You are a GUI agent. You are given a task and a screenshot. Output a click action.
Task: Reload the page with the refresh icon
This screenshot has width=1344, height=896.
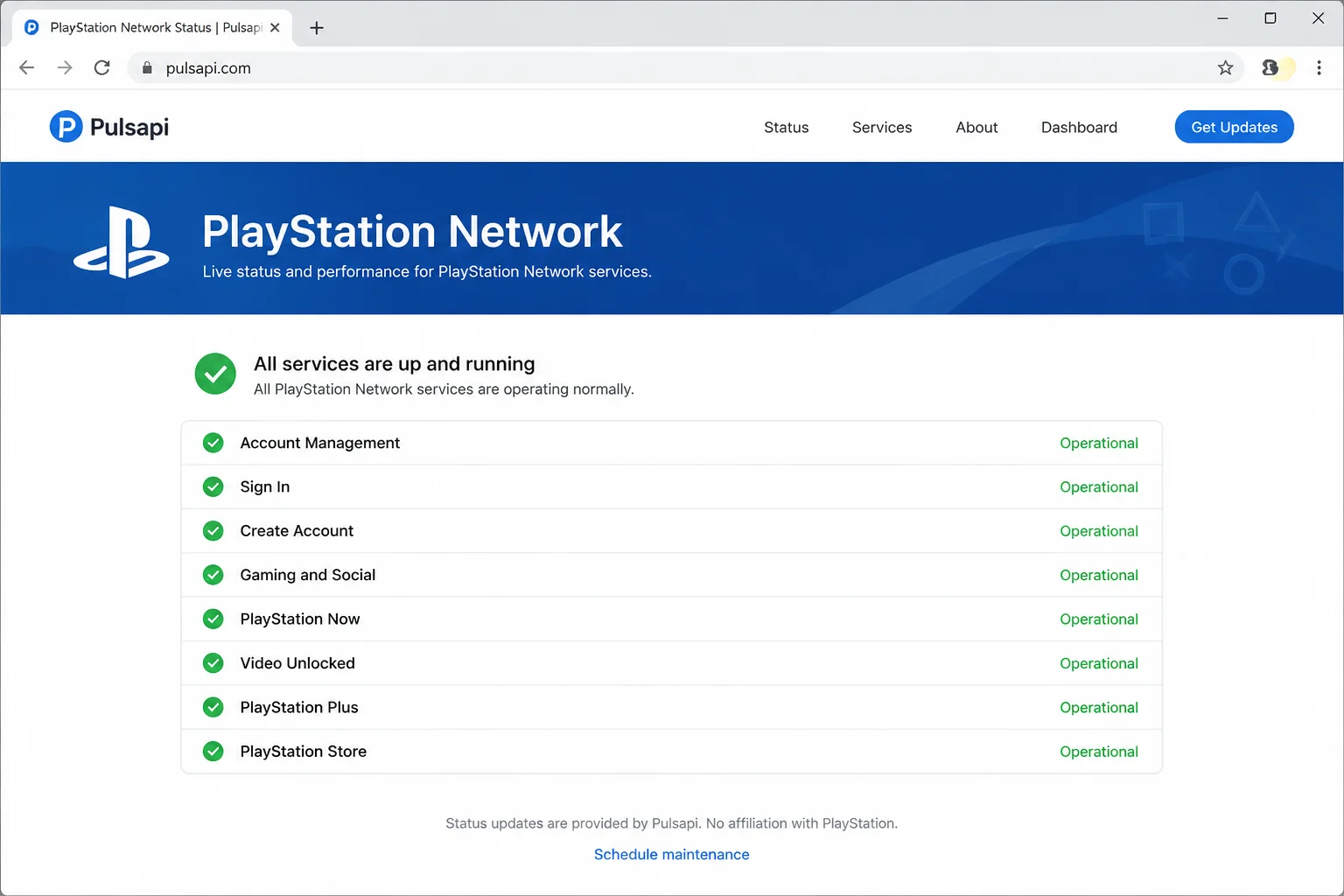click(x=102, y=67)
